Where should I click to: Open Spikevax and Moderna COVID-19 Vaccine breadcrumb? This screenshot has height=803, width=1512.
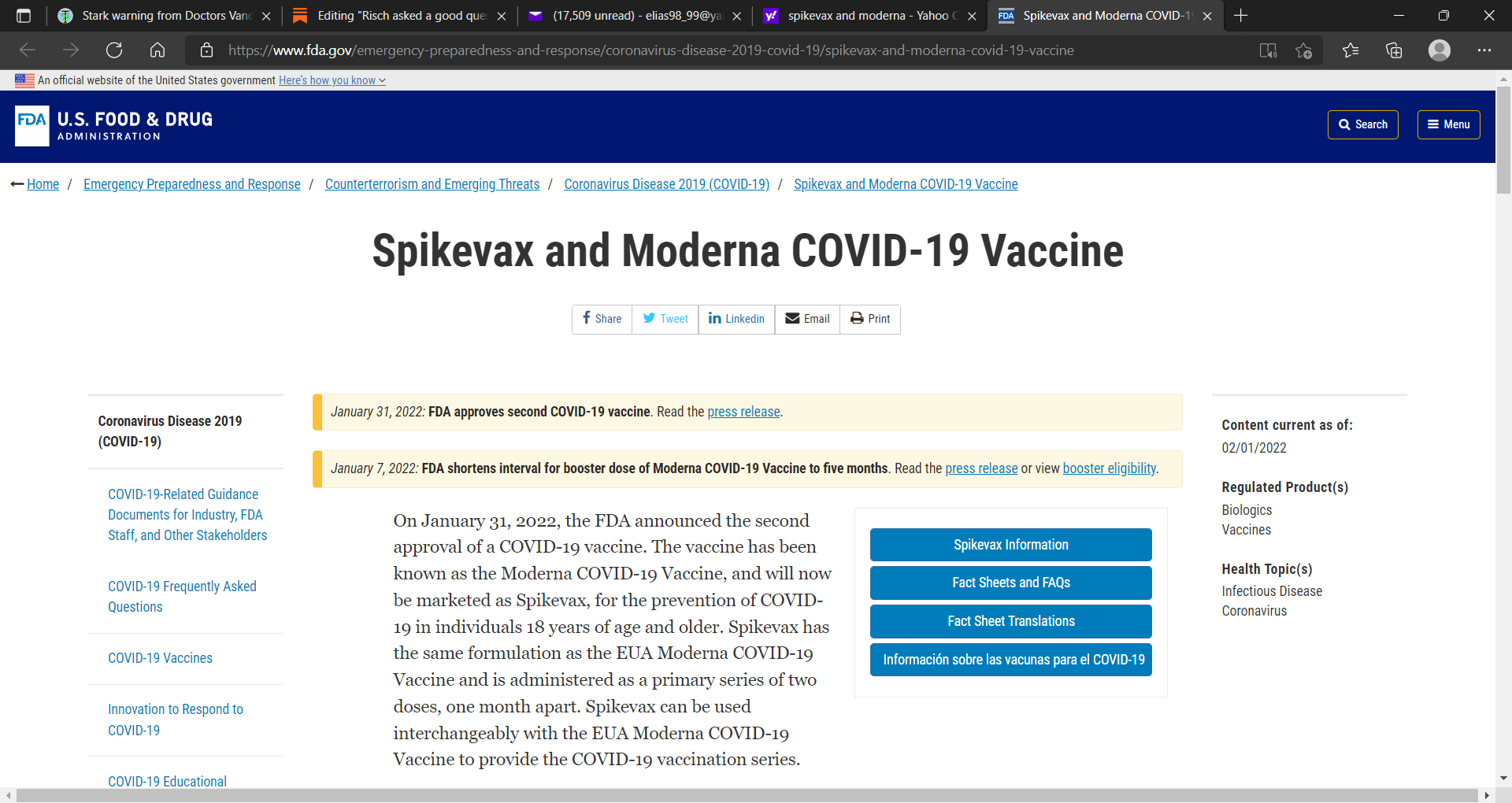[906, 184]
